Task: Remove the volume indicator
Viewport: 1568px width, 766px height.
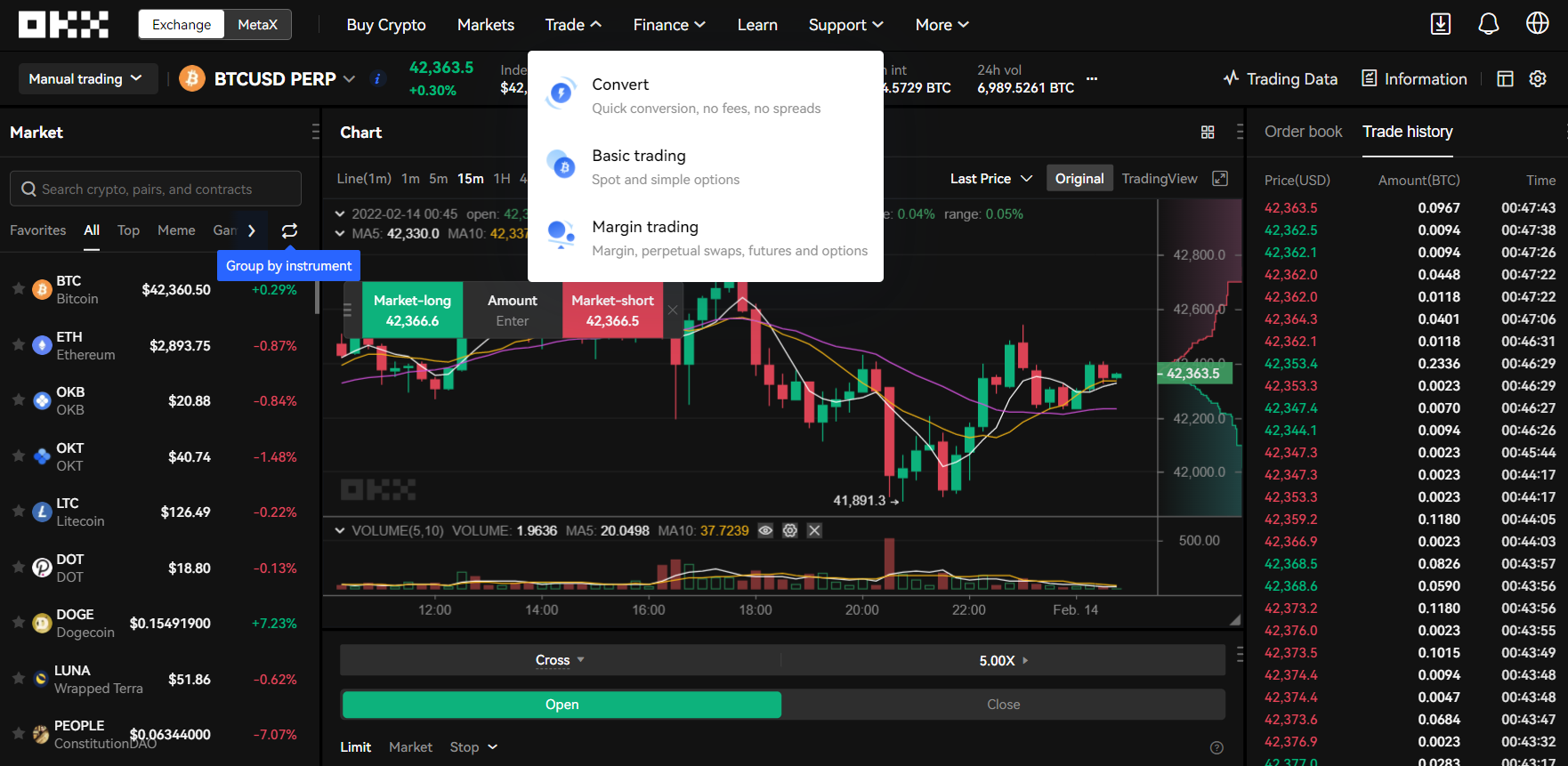Action: click(x=814, y=530)
